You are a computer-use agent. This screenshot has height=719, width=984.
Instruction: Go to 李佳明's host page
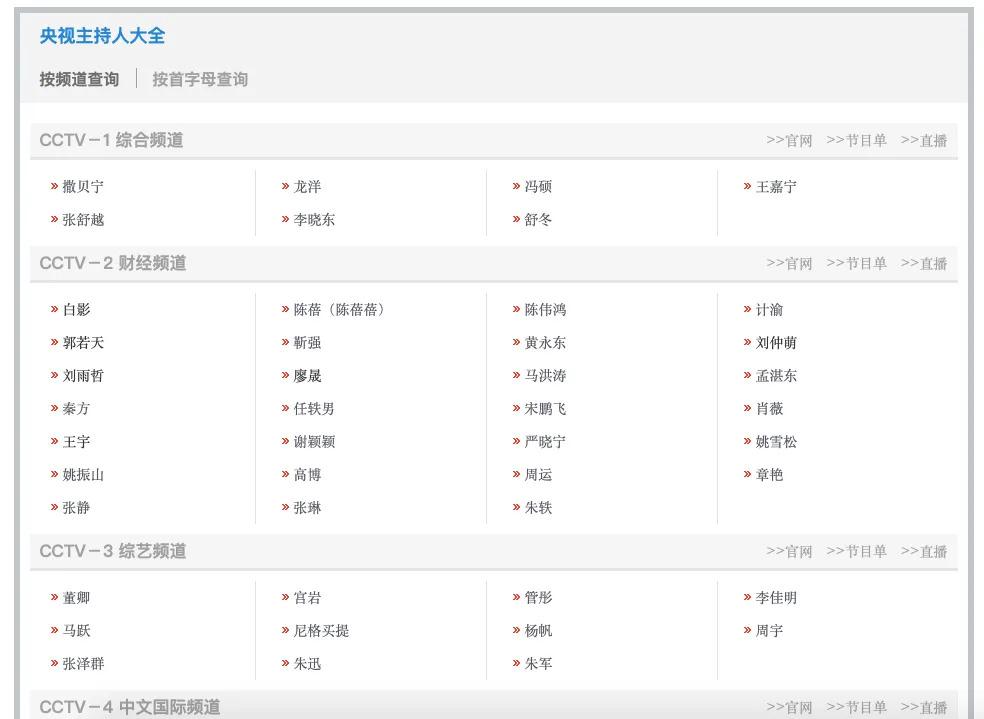click(x=776, y=597)
